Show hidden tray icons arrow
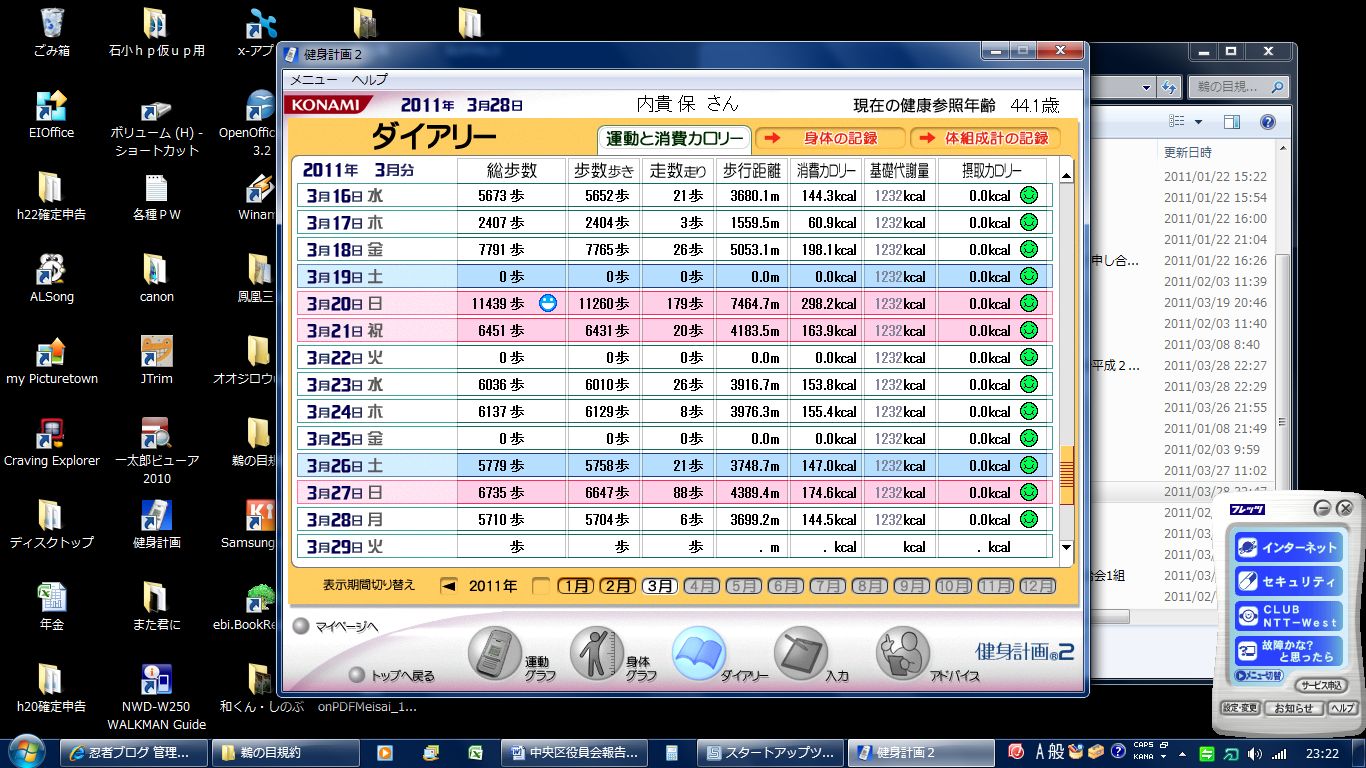Viewport: 1366px width, 768px height. pyautogui.click(x=1183, y=753)
